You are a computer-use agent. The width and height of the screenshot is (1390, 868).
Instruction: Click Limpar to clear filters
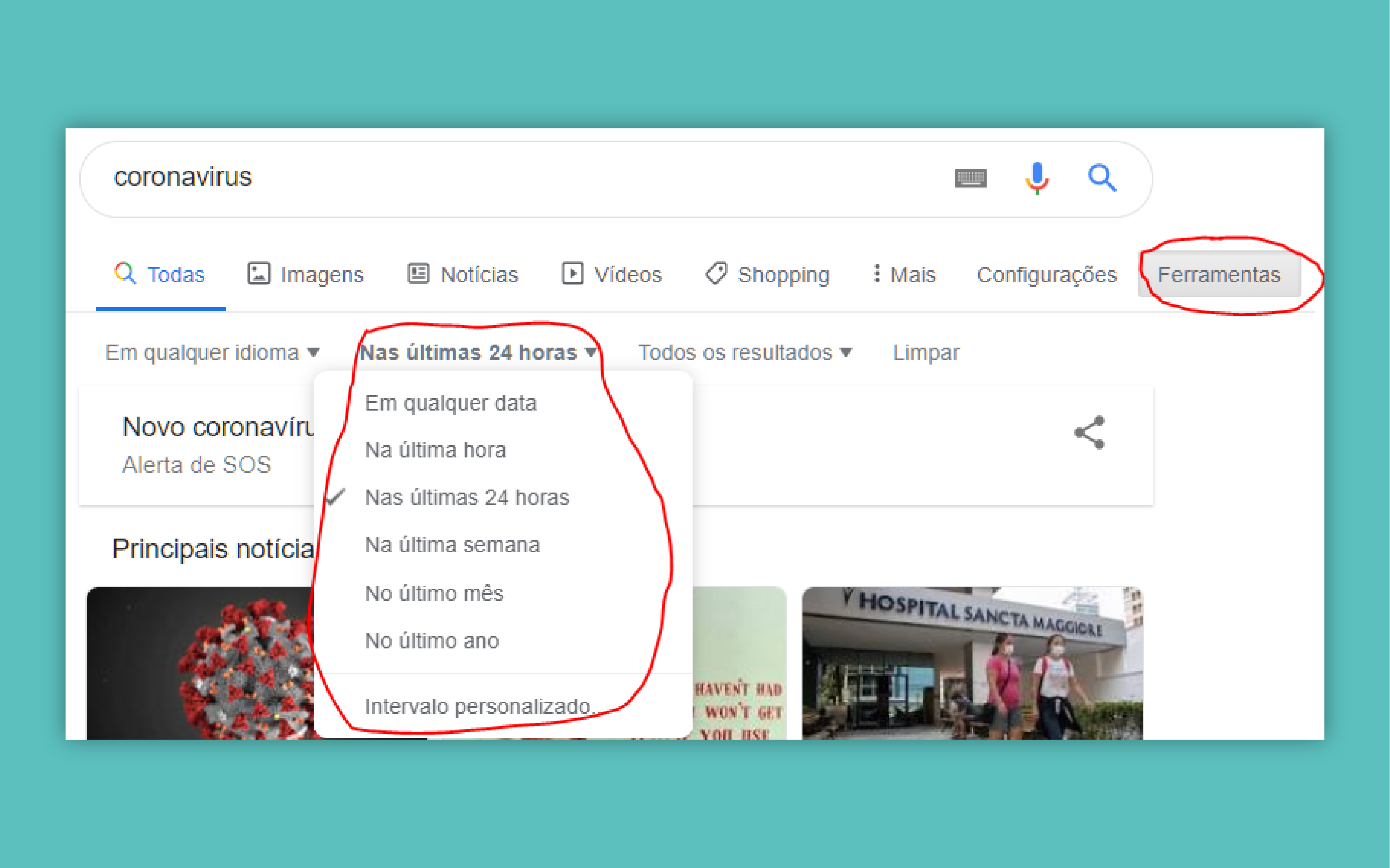(x=926, y=352)
